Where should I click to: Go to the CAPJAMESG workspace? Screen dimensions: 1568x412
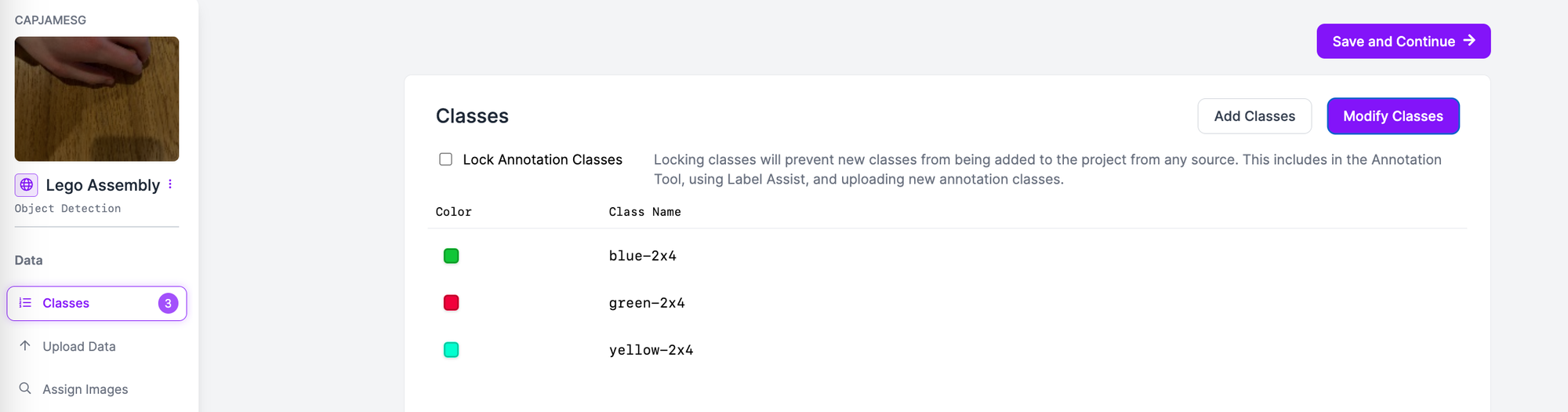click(50, 20)
